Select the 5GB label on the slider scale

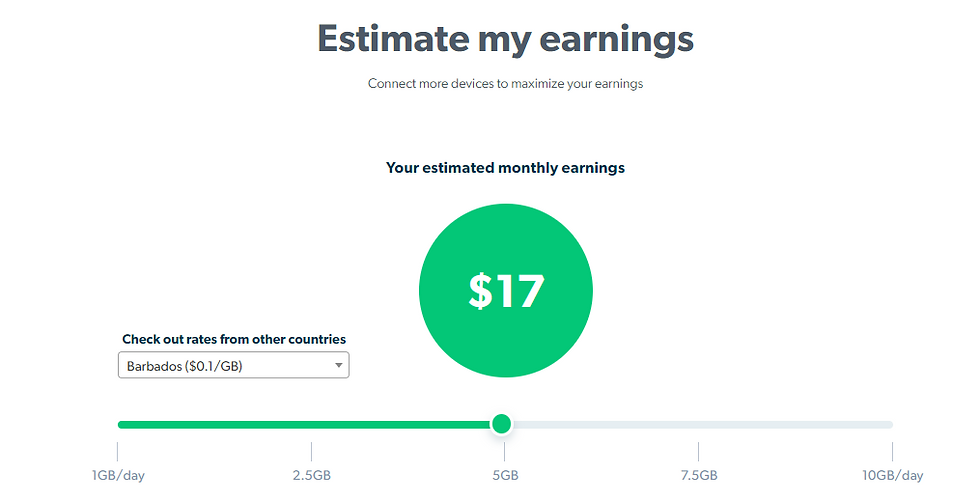click(505, 475)
